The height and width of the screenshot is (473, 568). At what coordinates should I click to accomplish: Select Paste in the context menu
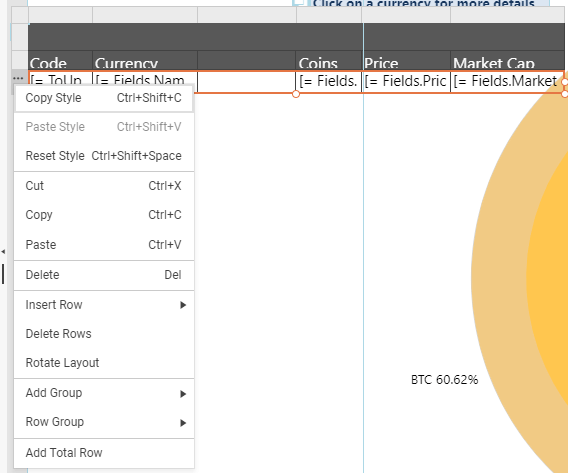pyautogui.click(x=104, y=245)
